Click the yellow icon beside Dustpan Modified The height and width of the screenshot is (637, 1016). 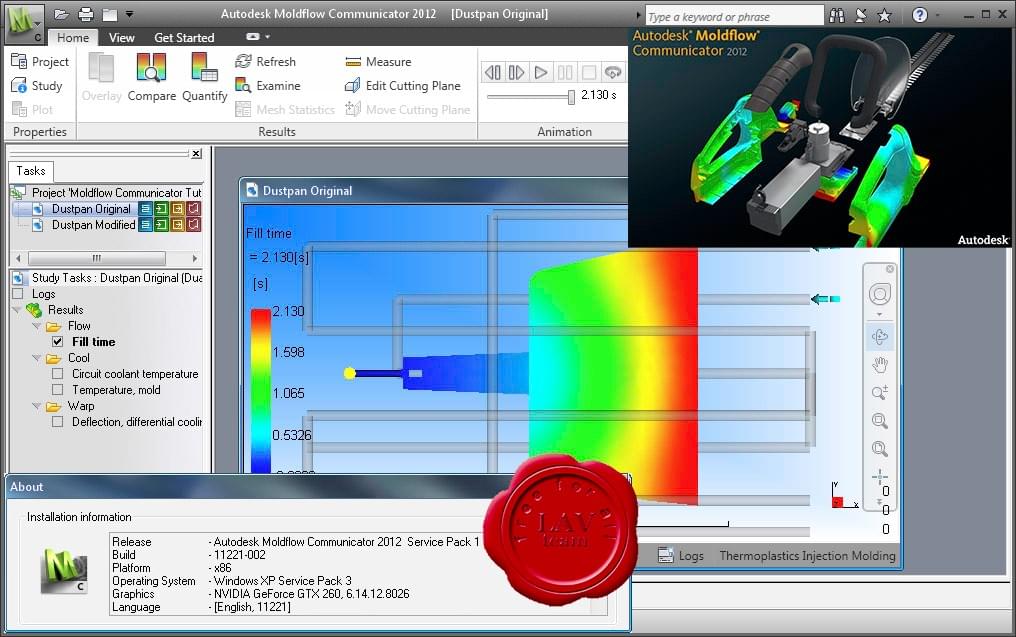pyautogui.click(x=178, y=225)
